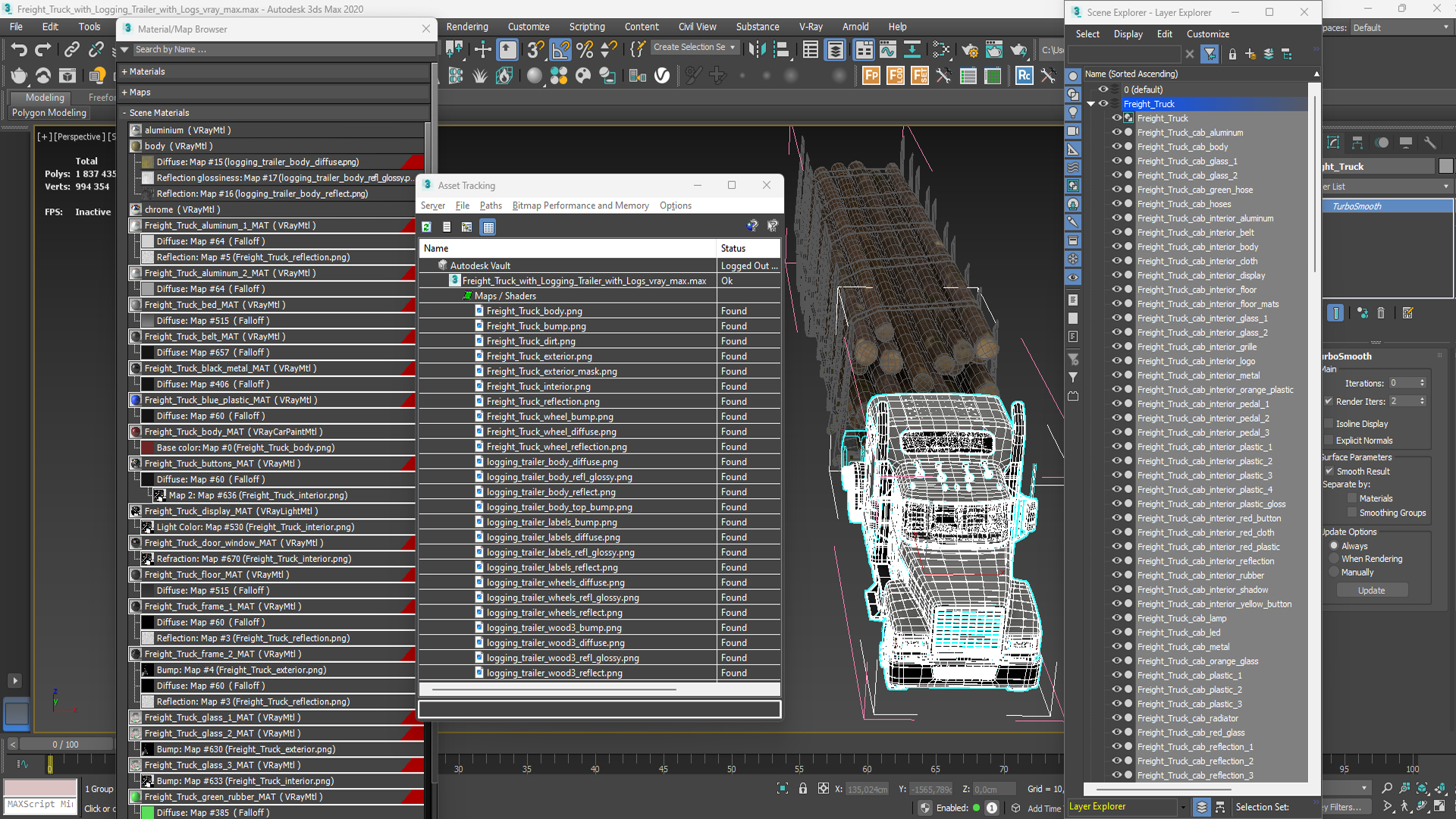This screenshot has width=1456, height=819.
Task: Open the Mirror tool
Action: [x=757, y=50]
